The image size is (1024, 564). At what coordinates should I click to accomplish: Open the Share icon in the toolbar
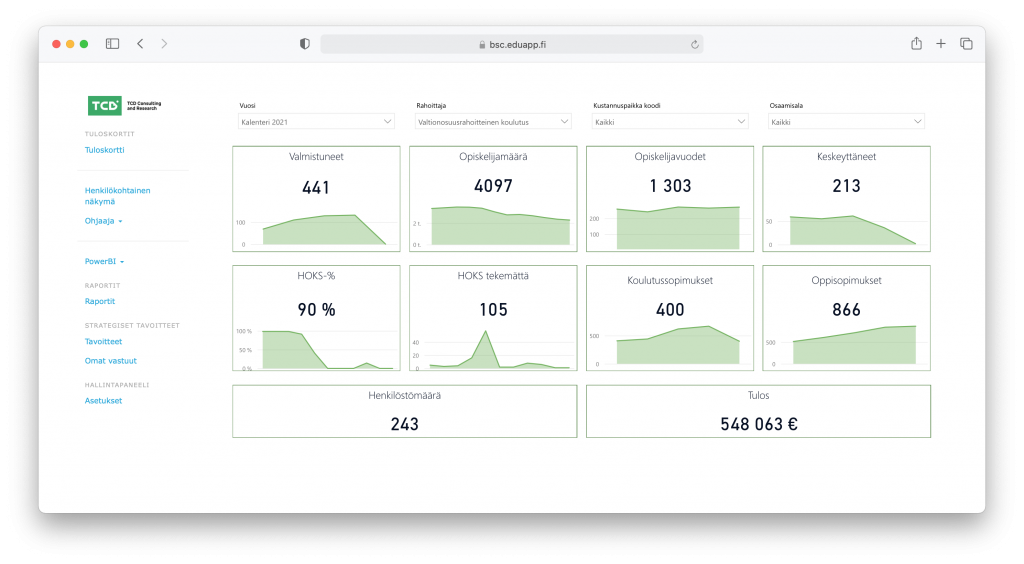(916, 43)
